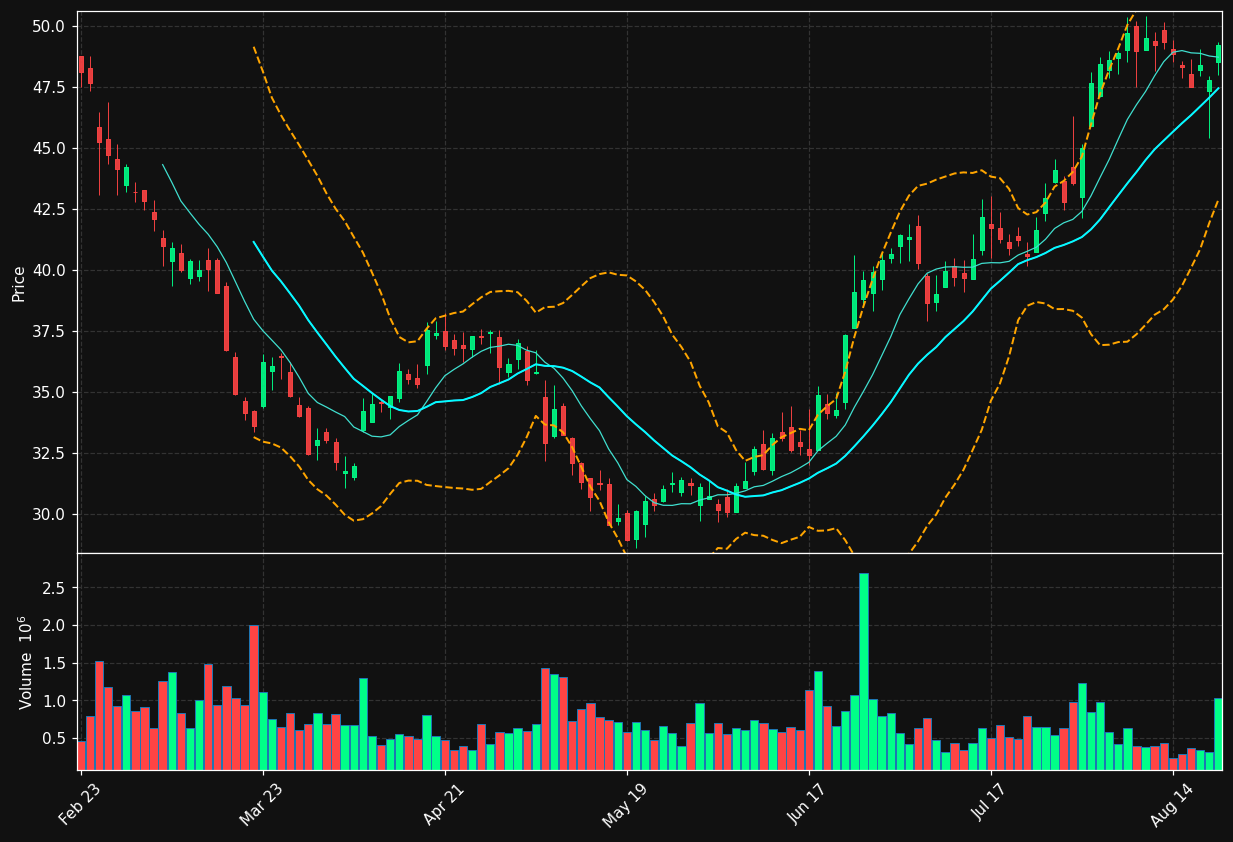Click the 1.5 volume axis label
Screen dimensions: 1233x842
coord(55,664)
